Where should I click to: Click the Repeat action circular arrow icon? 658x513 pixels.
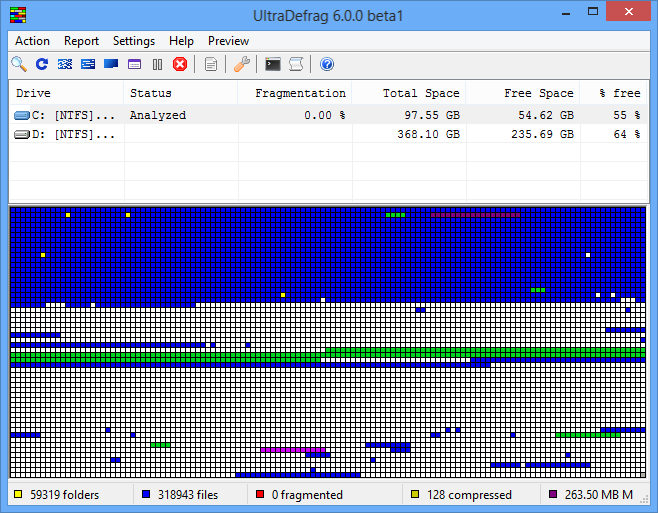tap(42, 64)
